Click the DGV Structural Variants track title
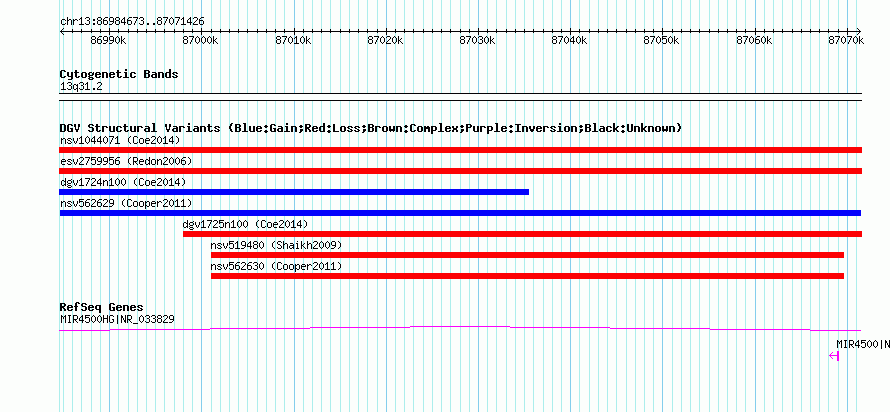890x412 pixels. click(x=371, y=128)
